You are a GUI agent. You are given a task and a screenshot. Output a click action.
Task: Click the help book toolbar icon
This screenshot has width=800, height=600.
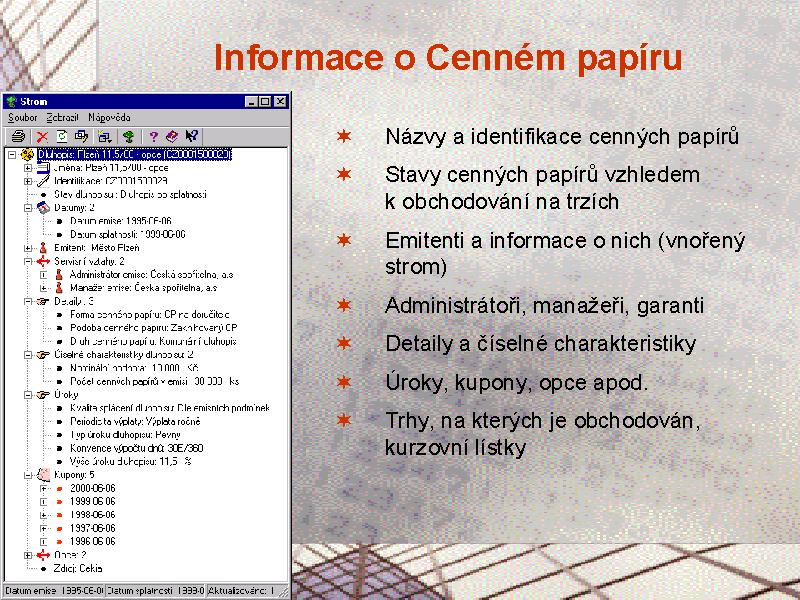(172, 136)
